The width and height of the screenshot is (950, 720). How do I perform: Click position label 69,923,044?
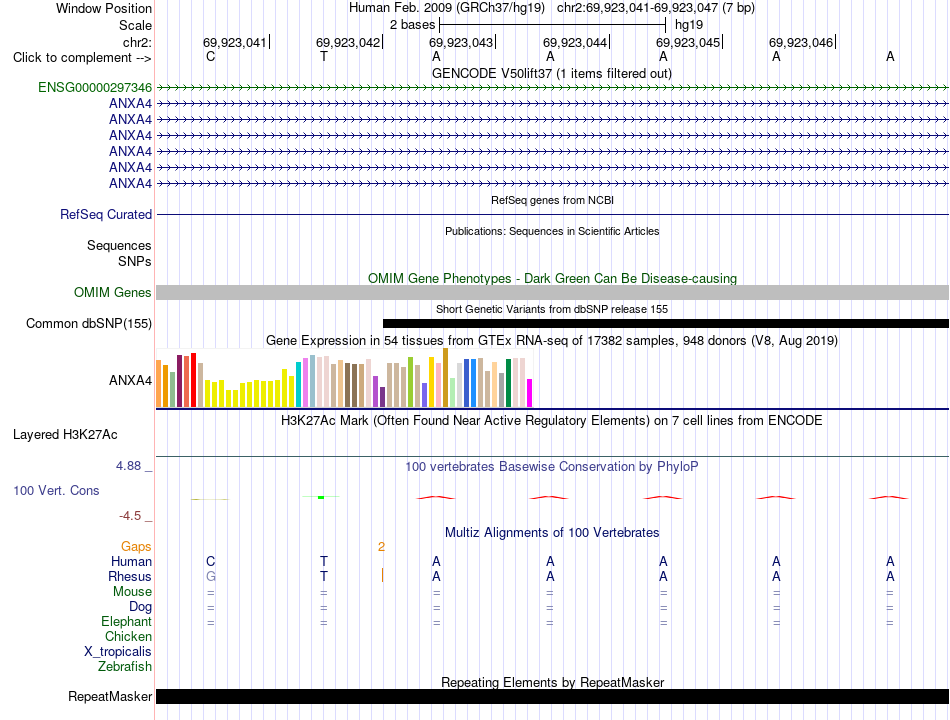[575, 42]
